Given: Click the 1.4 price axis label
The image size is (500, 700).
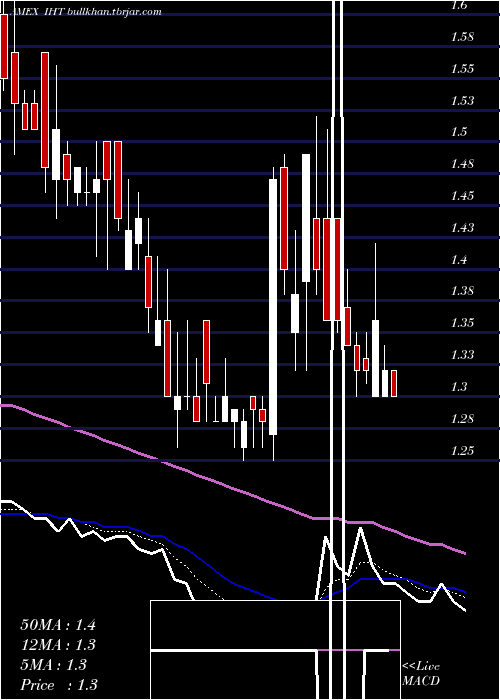Looking at the screenshot, I should (460, 259).
